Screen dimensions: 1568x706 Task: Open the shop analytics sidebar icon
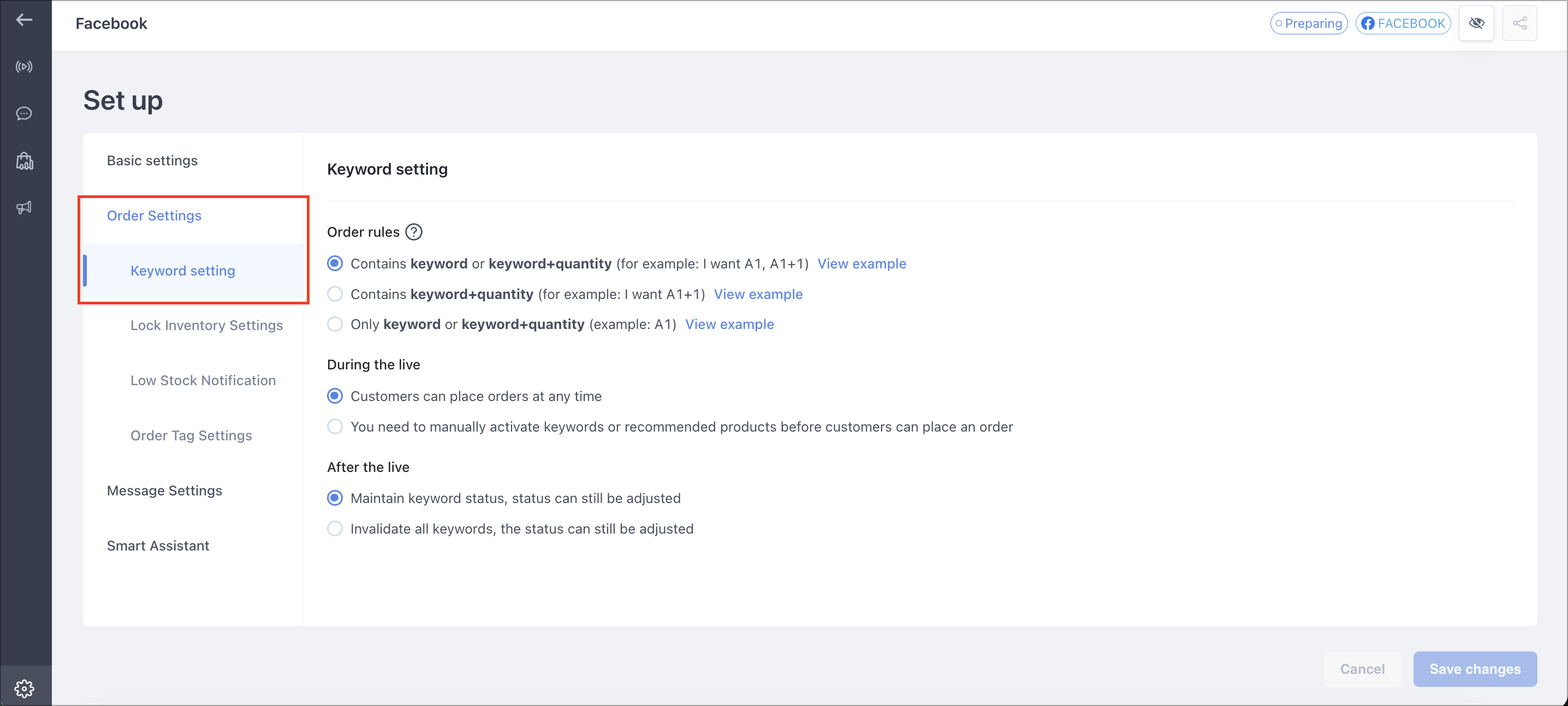point(25,161)
